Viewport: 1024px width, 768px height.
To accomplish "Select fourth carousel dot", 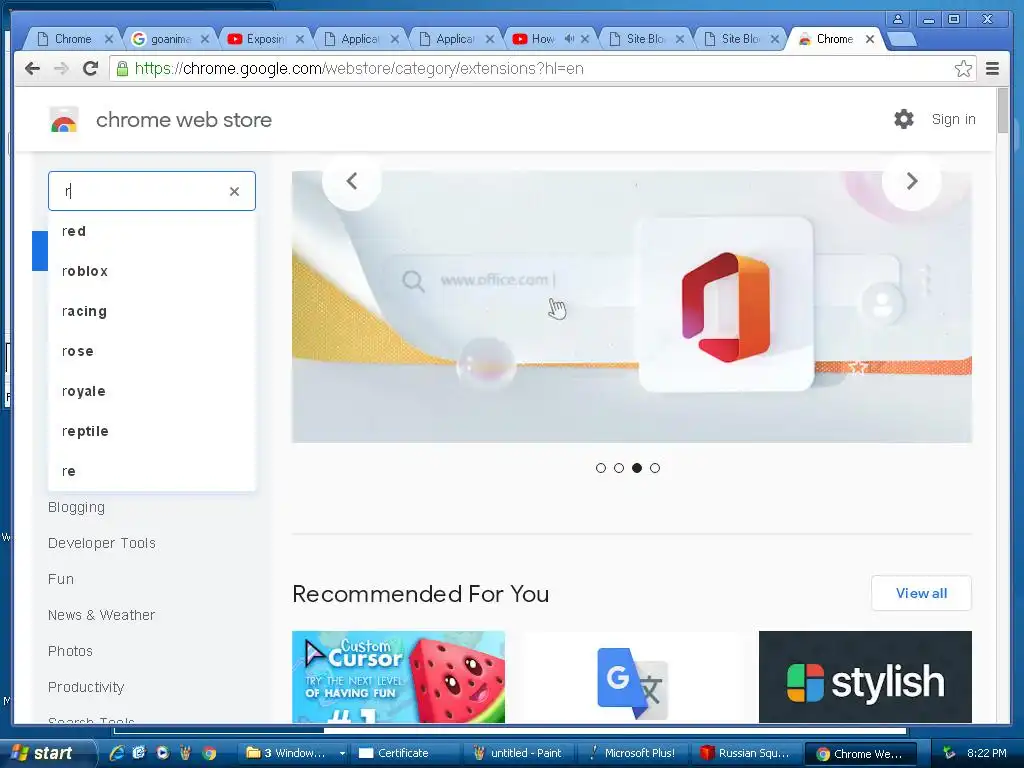I will tap(655, 468).
